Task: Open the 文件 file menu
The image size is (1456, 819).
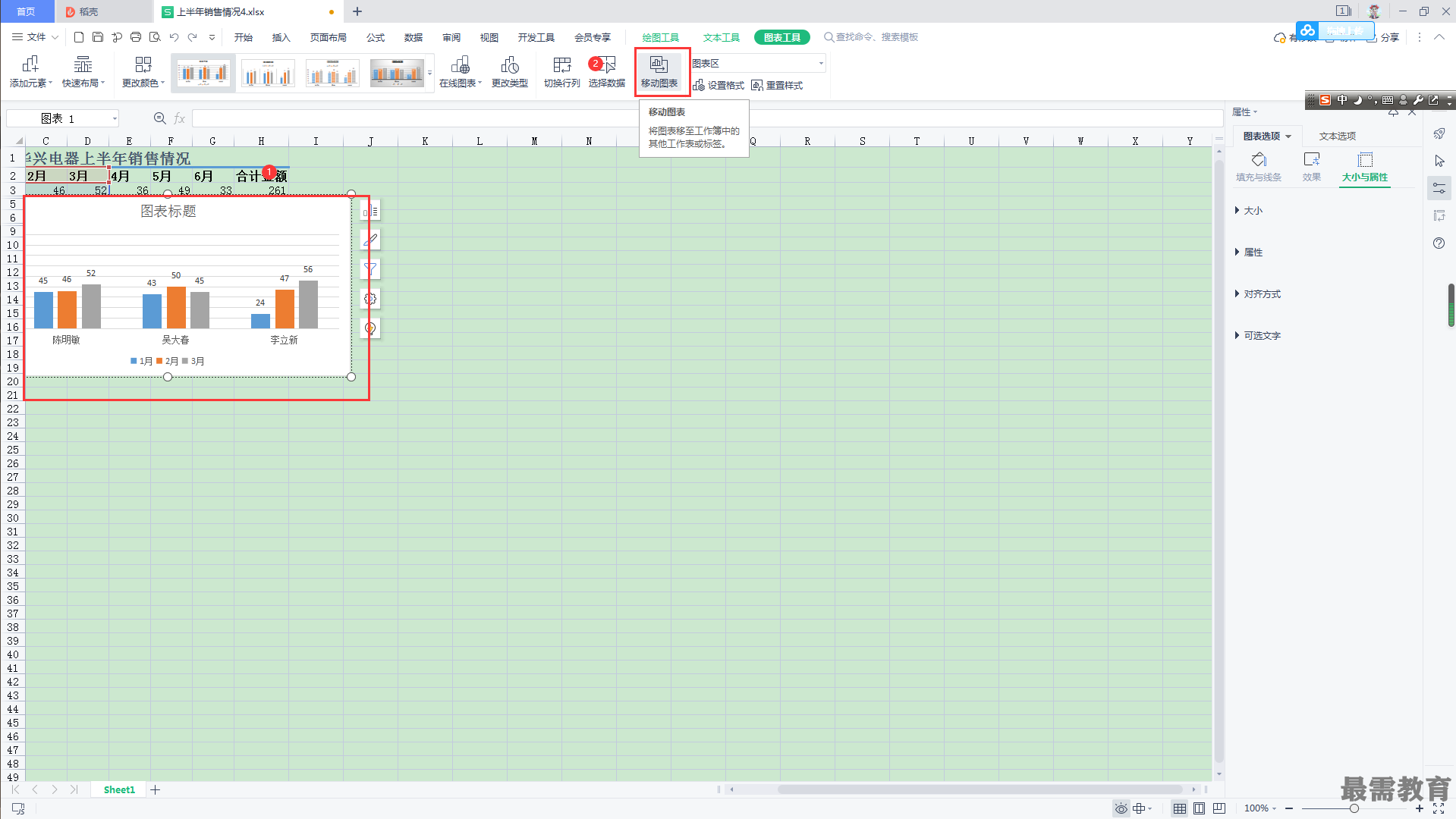Action: pyautogui.click(x=35, y=37)
